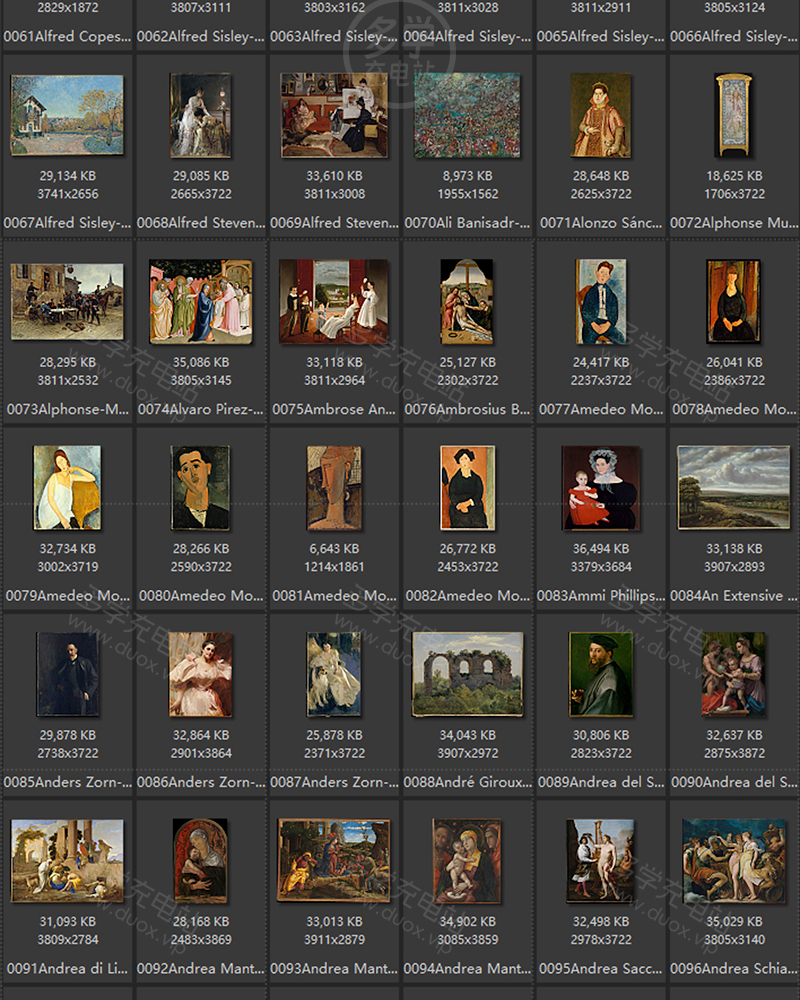The width and height of the screenshot is (800, 1000).
Task: Select the 0092 Andrea Mantegna Madonna thumbnail
Action: click(200, 865)
